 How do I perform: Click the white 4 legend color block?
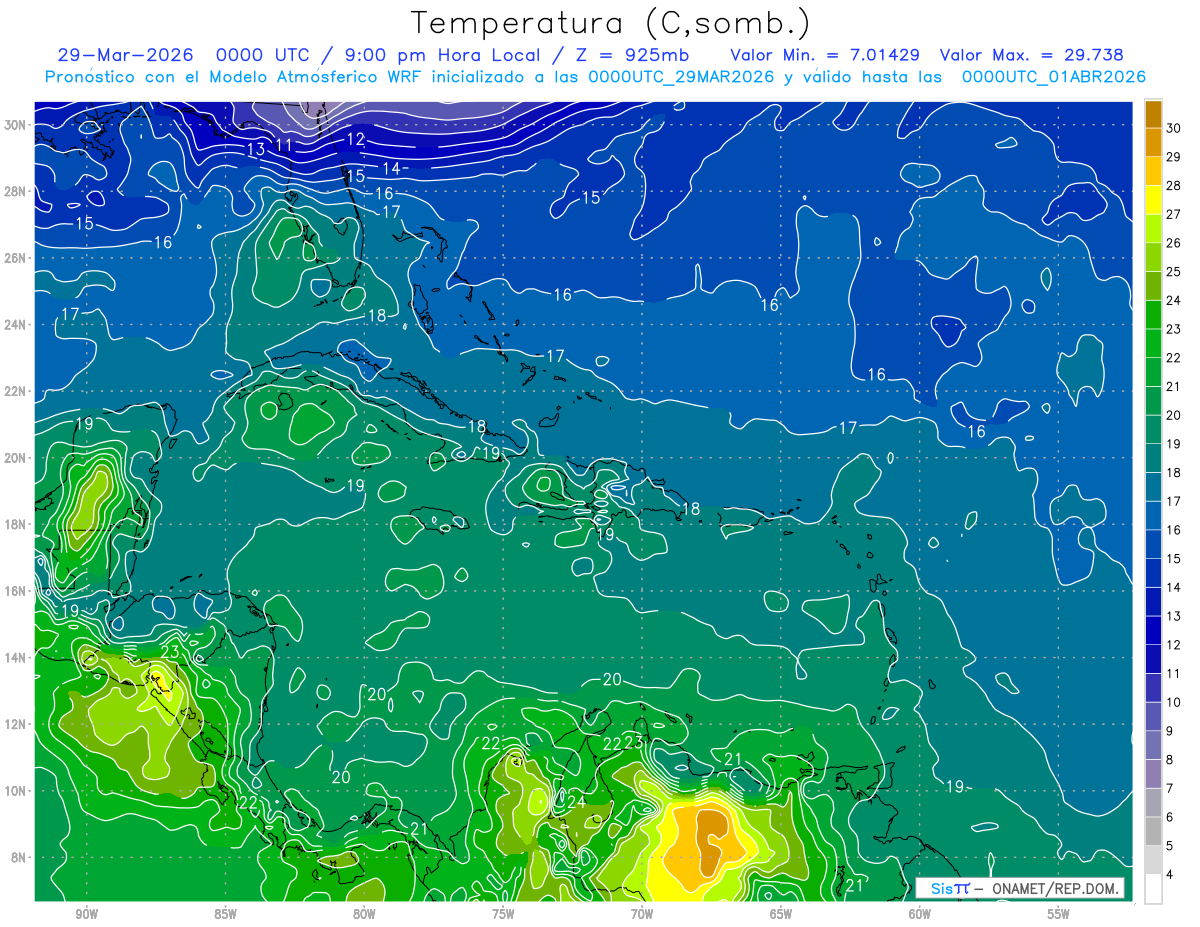(1153, 889)
